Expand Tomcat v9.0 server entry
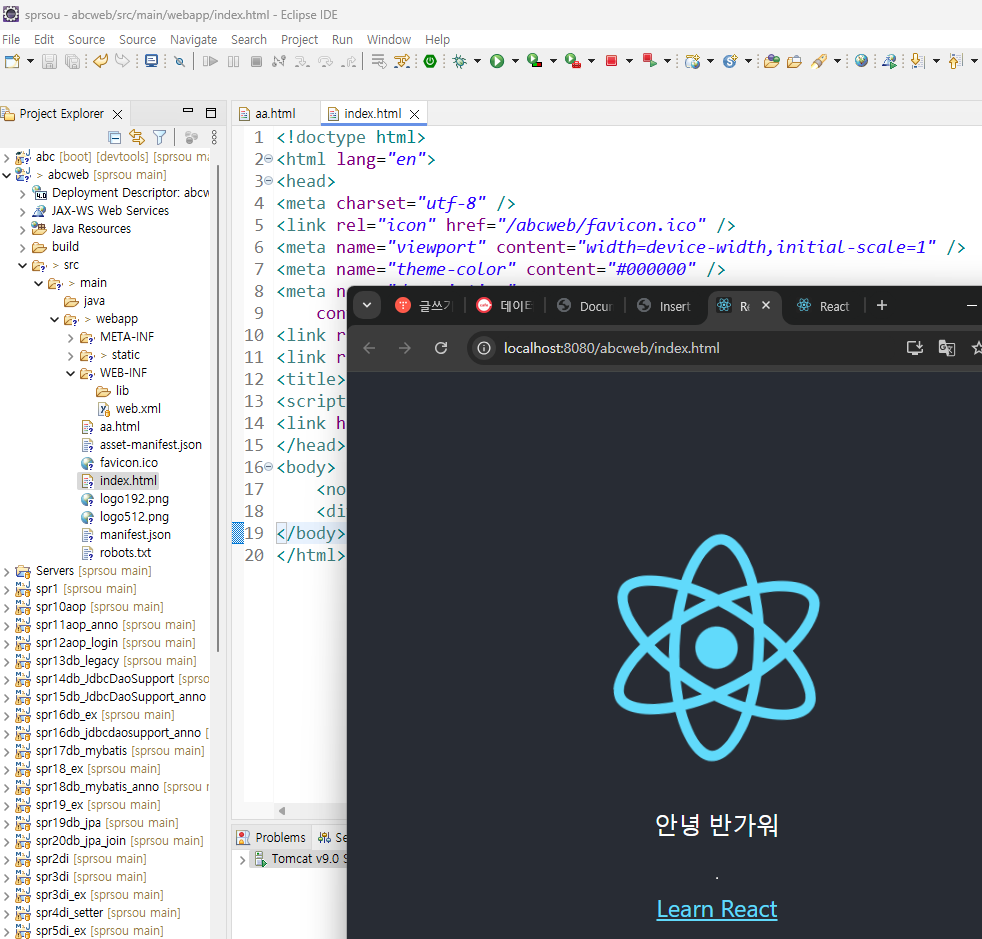982x939 pixels. click(242, 859)
